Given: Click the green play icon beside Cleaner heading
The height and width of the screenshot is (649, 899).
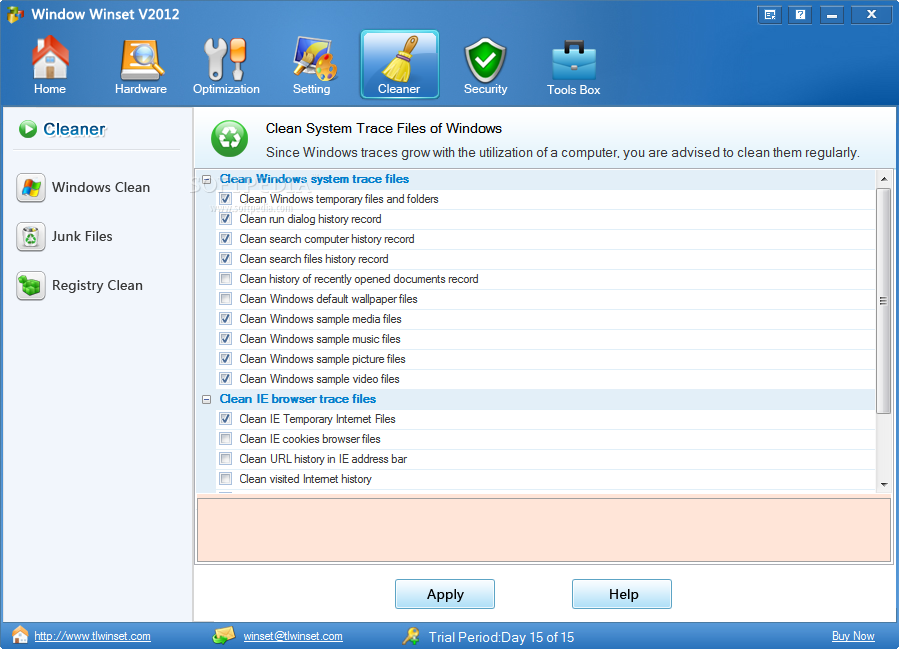Looking at the screenshot, I should (x=28, y=129).
